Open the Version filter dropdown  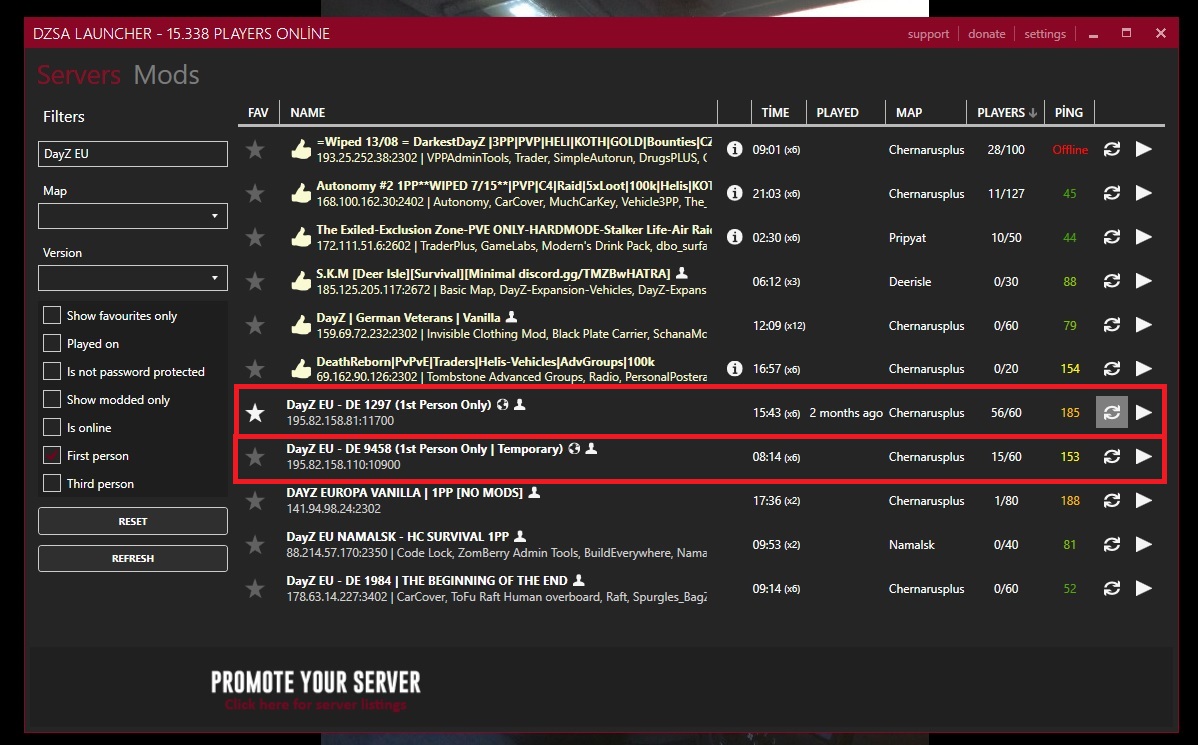[133, 278]
